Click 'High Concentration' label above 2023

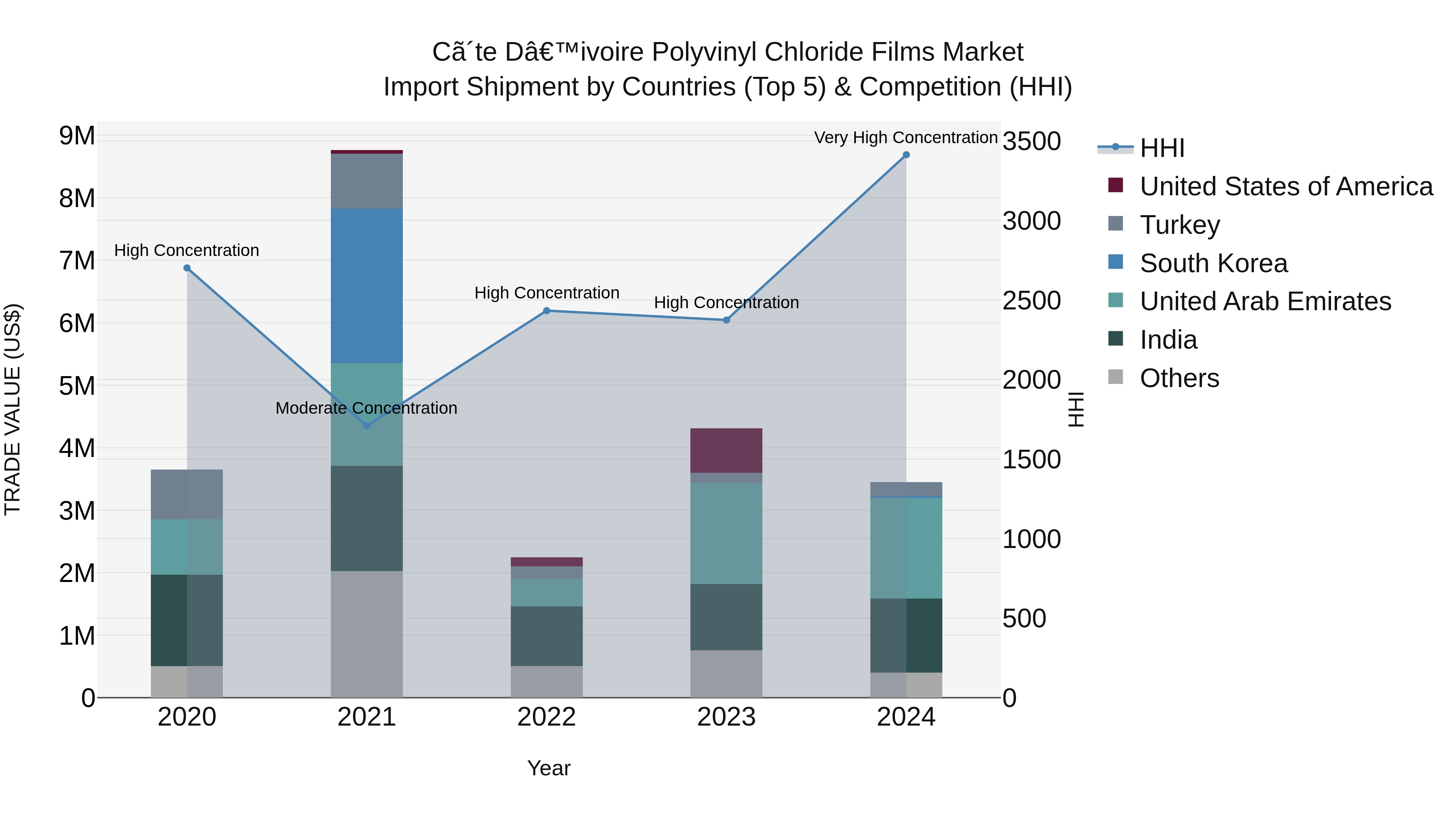click(726, 303)
